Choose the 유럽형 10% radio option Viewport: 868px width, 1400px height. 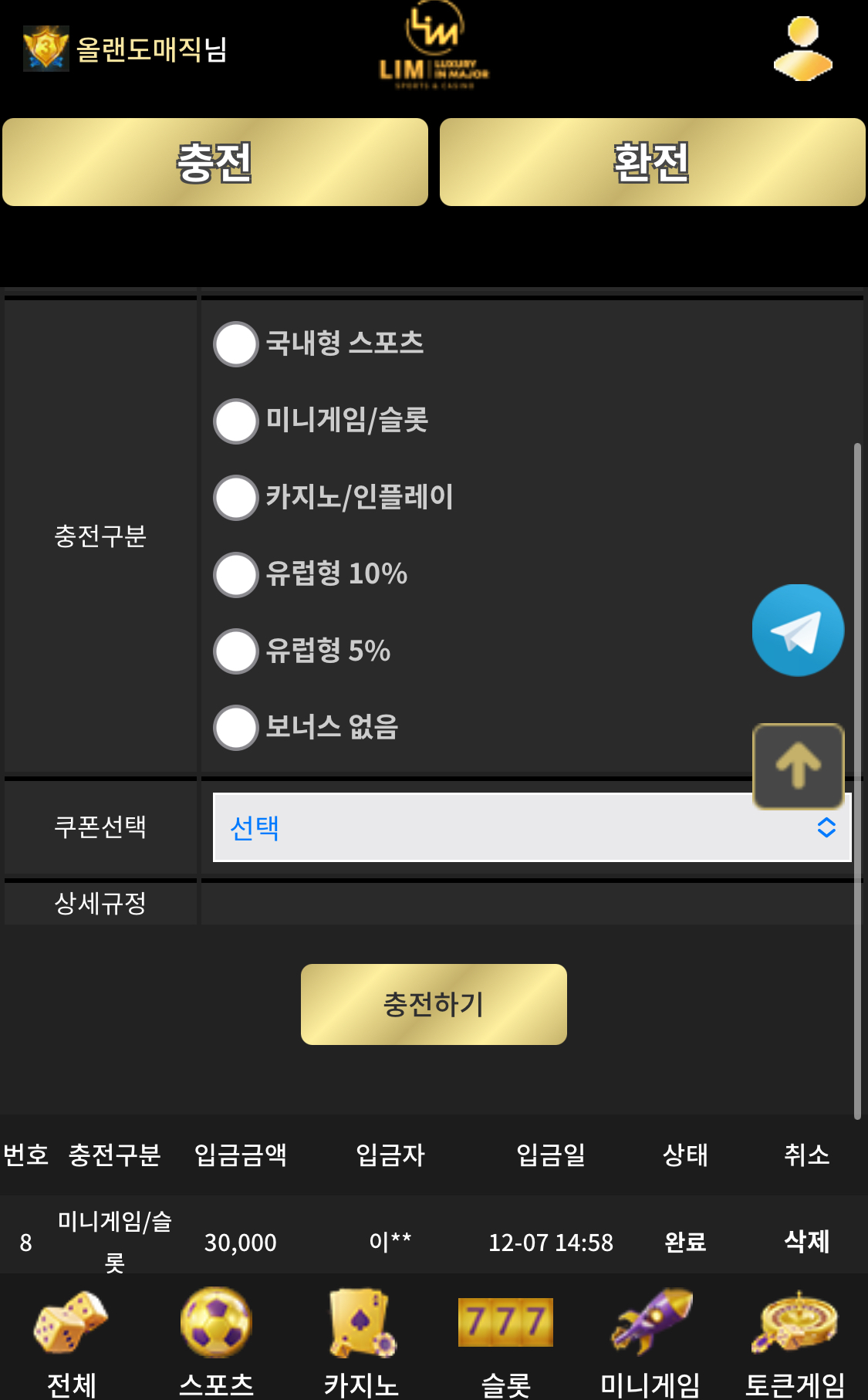pos(236,575)
